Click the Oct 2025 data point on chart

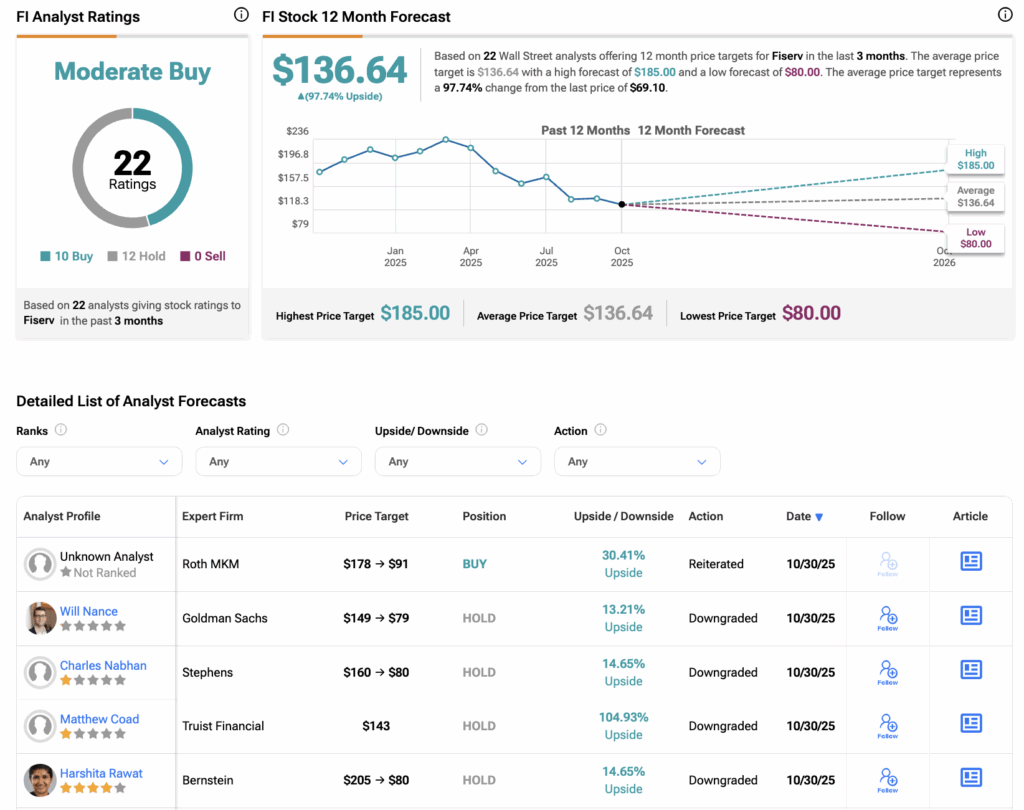click(x=622, y=204)
